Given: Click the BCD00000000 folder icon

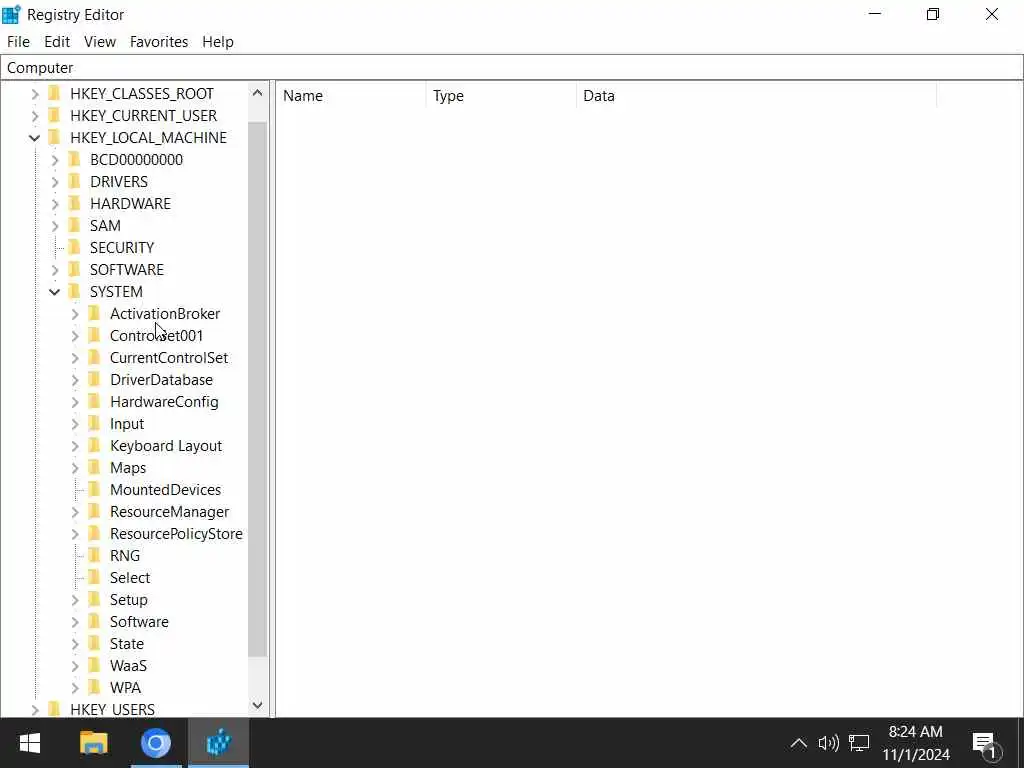Looking at the screenshot, I should 75,159.
